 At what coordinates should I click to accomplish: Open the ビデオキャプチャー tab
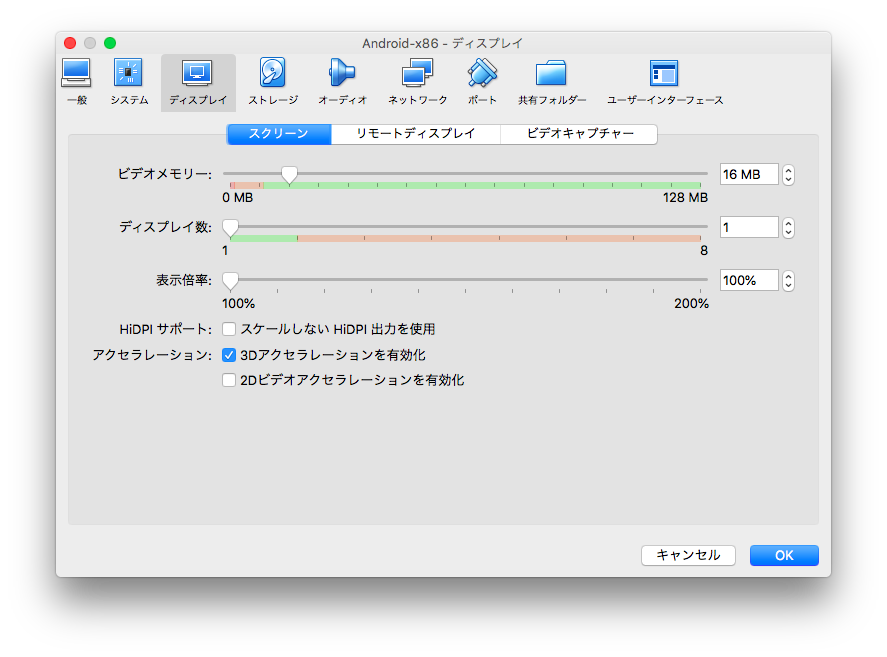[578, 133]
